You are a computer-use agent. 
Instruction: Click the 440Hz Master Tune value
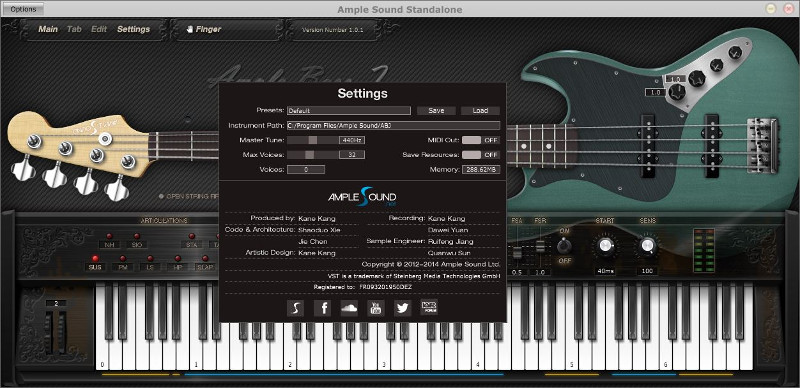(352, 140)
